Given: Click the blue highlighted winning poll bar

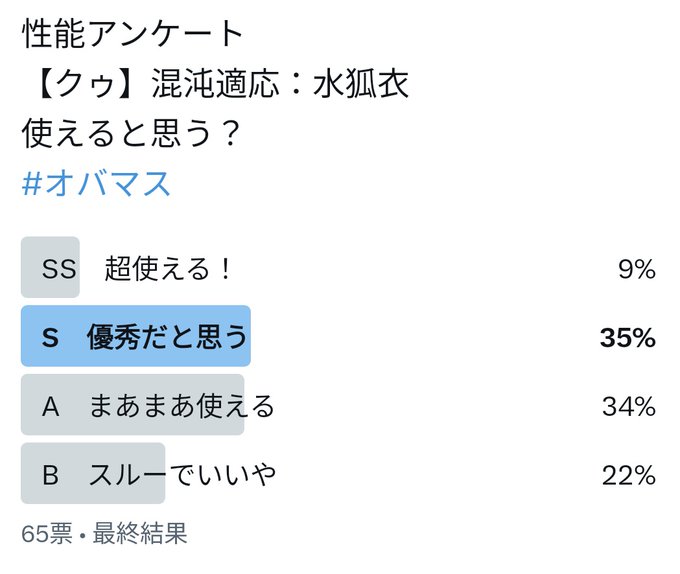Looking at the screenshot, I should coord(136,336).
